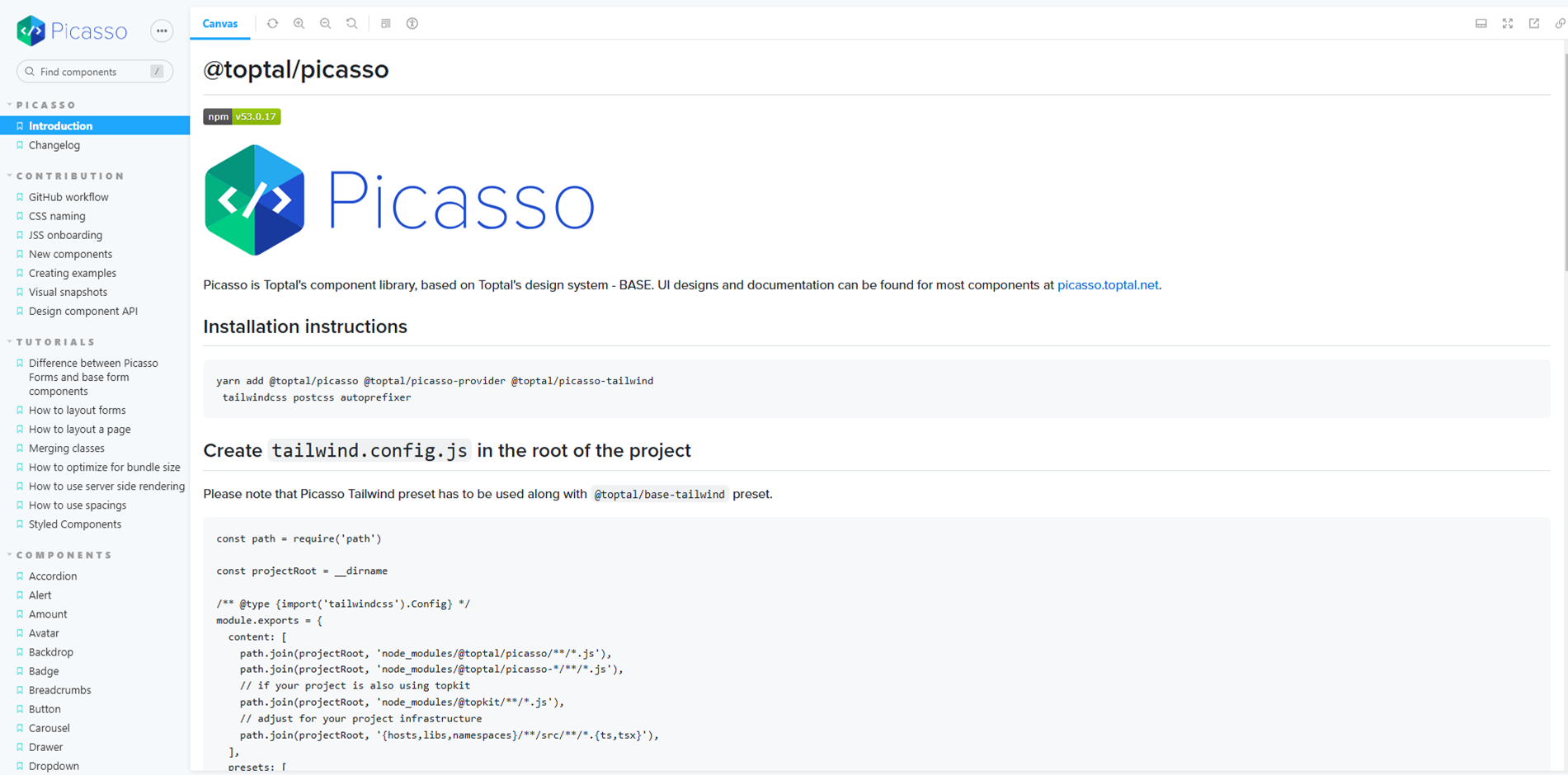Click the page's vertical scrollbar

point(1565,161)
